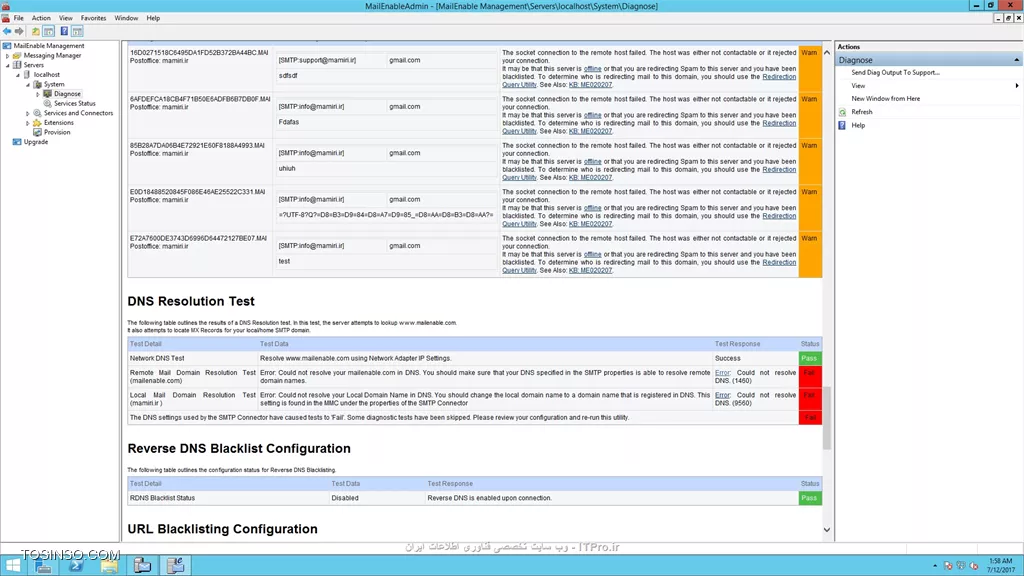Viewport: 1024px width, 576px height.
Task: Click the blue Help toolbar icon
Action: (64, 31)
